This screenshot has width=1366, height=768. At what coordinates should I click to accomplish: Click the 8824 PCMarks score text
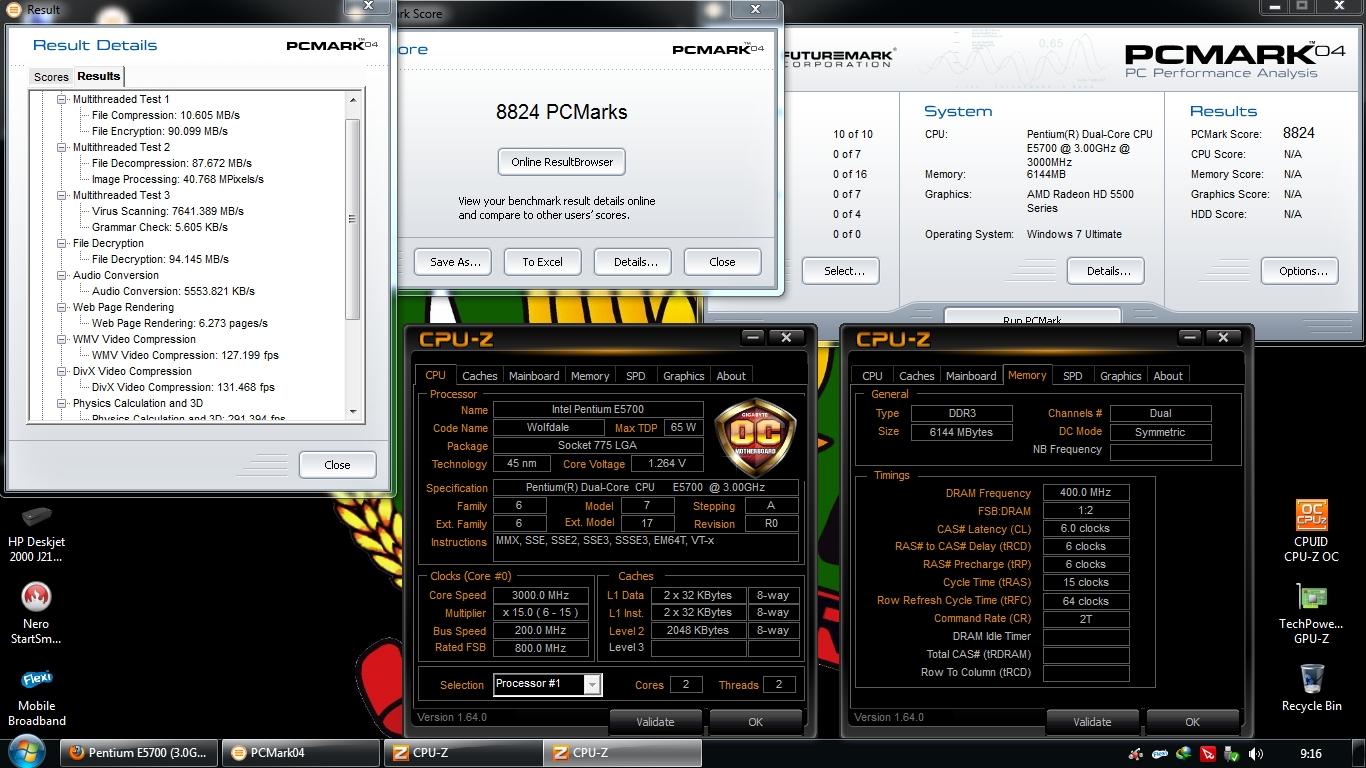(x=562, y=112)
